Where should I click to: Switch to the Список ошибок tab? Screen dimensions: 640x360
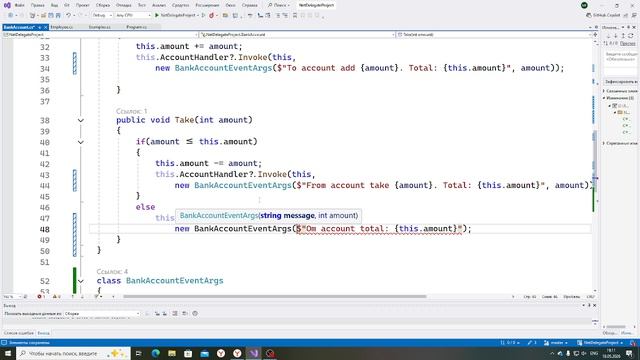tap(19, 333)
